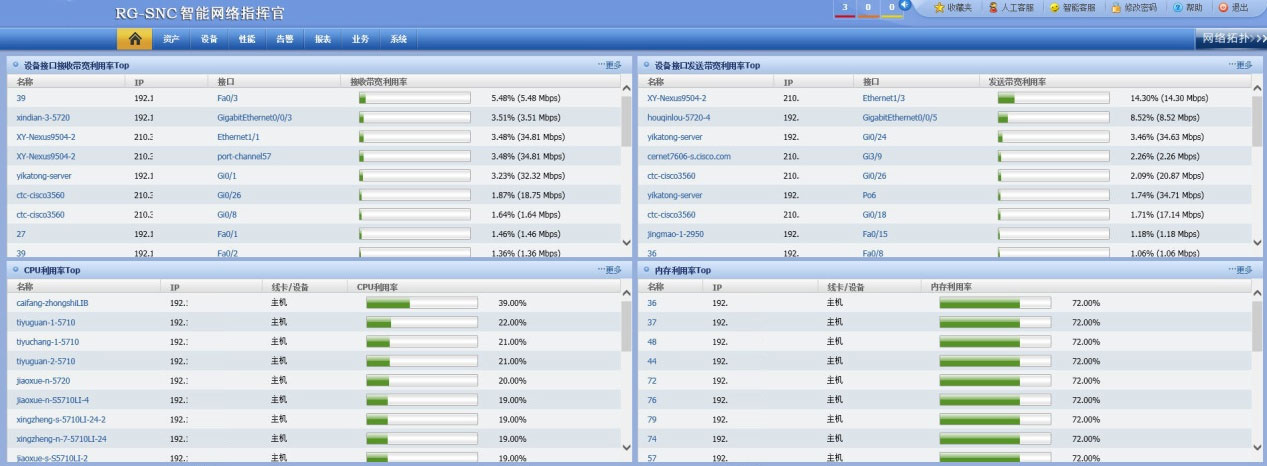The image size is (1267, 466).
Task: Show 更多 for 内存利用率Top panel
Action: click(1240, 270)
